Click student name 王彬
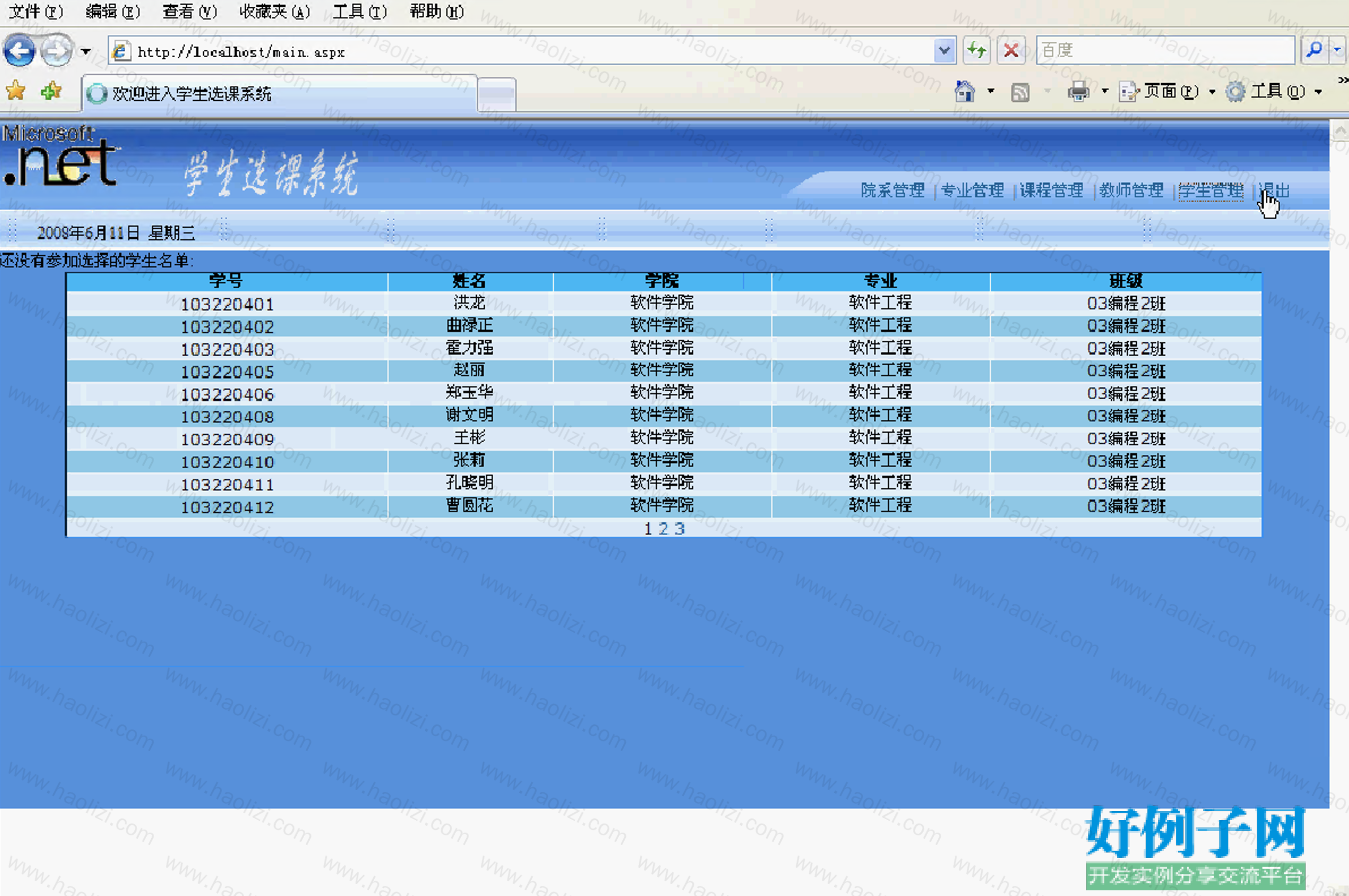 point(469,437)
